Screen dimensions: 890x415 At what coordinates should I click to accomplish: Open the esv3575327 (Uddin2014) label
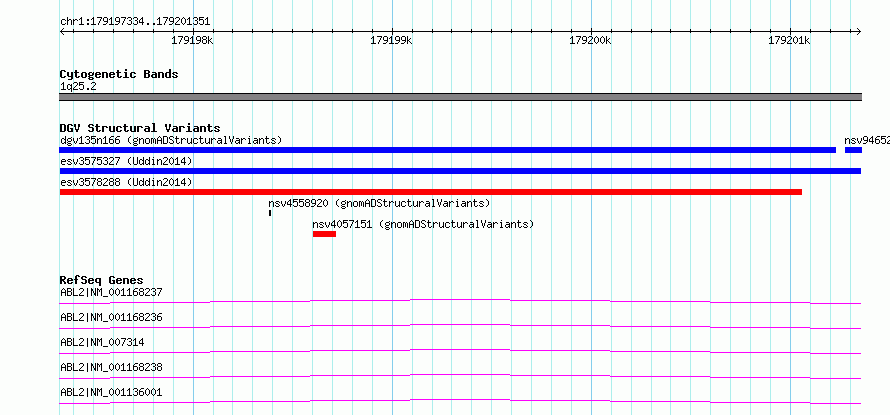point(126,161)
